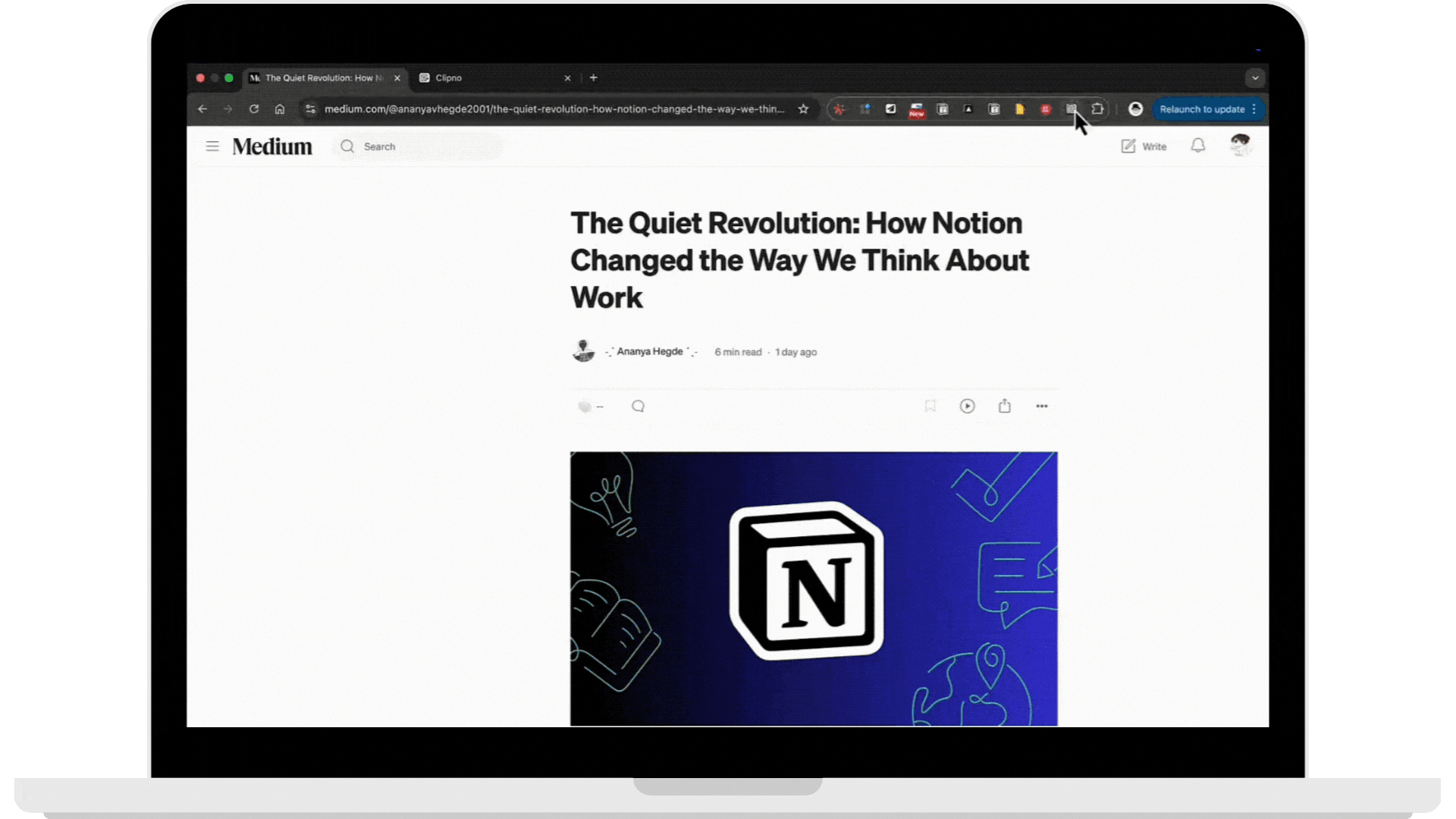The image size is (1456, 819).
Task: Open the Medium logo home link
Action: (271, 146)
